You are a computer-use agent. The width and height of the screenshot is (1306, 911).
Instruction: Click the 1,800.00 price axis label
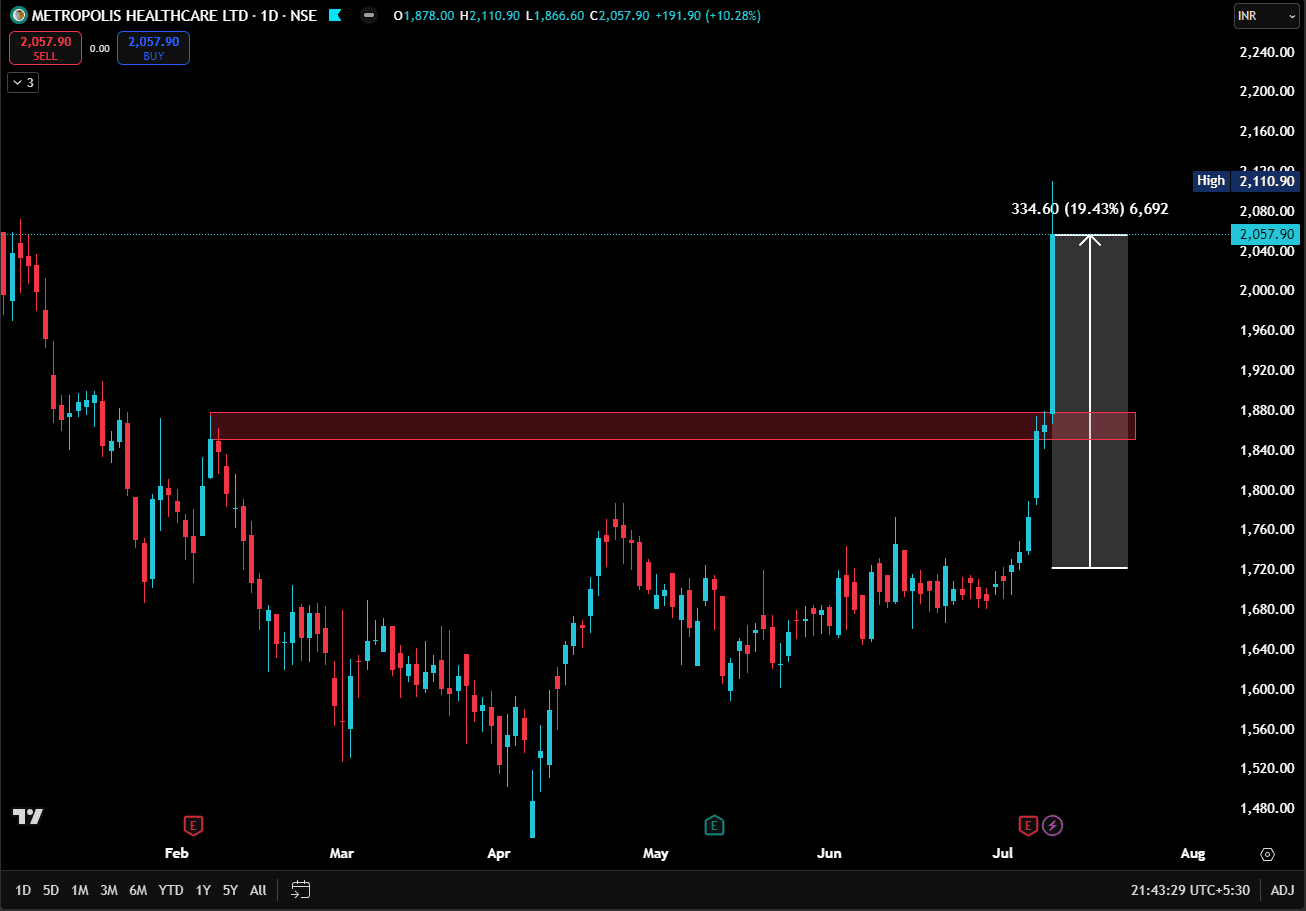[x=1267, y=490]
